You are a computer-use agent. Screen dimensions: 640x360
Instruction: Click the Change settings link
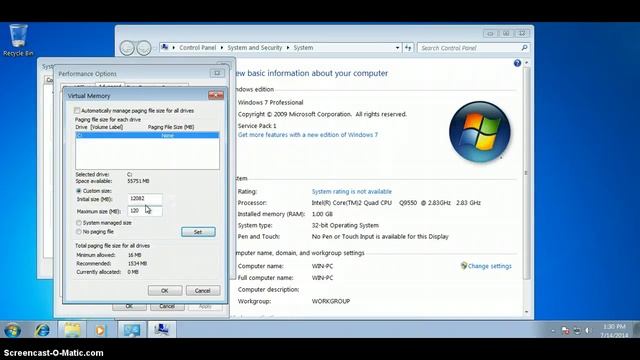(x=489, y=266)
